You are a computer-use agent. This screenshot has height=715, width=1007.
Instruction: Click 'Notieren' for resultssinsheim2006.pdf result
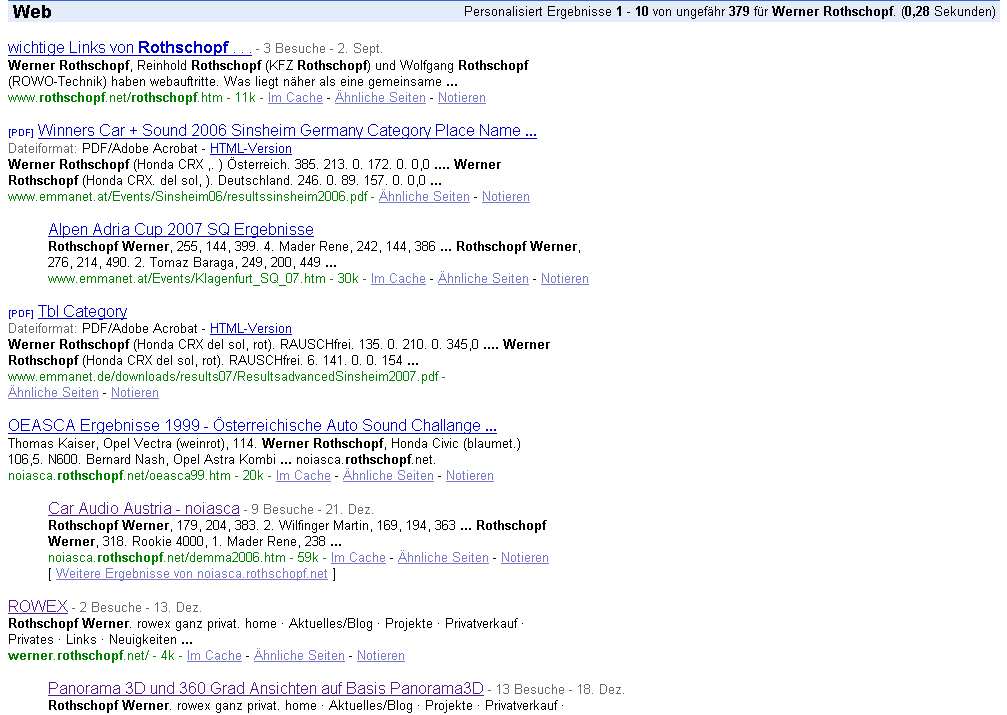506,197
